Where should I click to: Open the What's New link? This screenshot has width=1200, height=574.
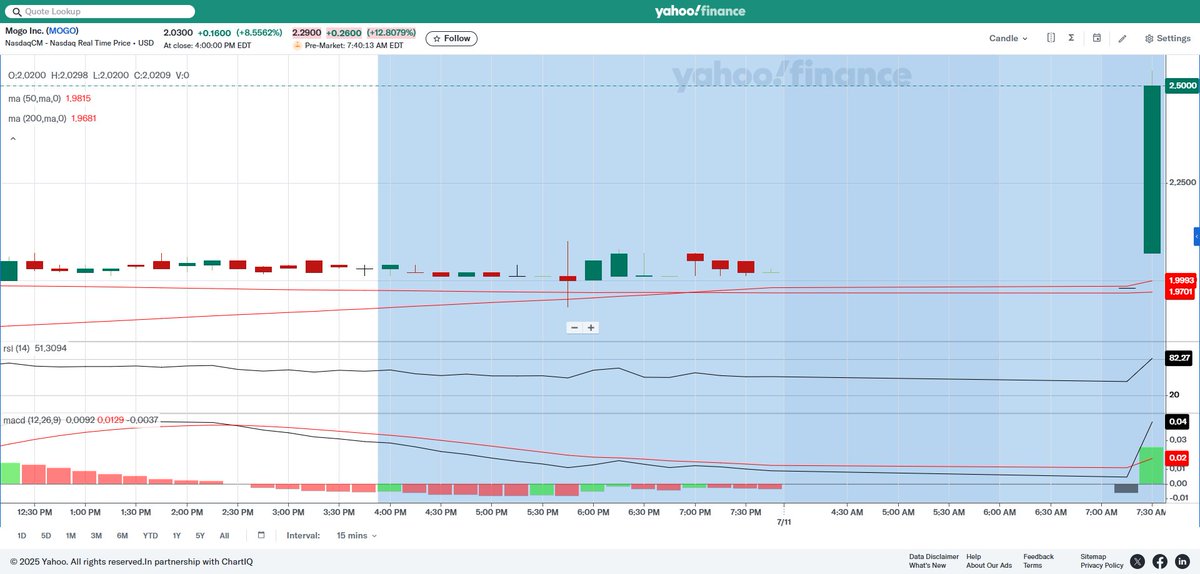coord(927,565)
